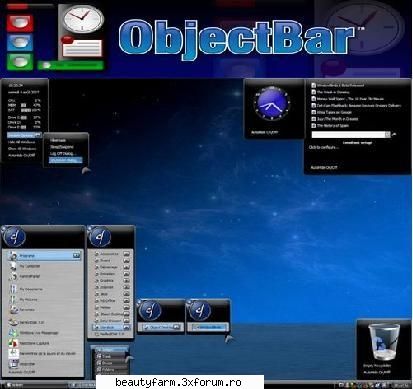Viewport: 413px width, 389px height.
Task: Toggle Autohide On/Off under the Recycle Bin
Action: (x=377, y=372)
